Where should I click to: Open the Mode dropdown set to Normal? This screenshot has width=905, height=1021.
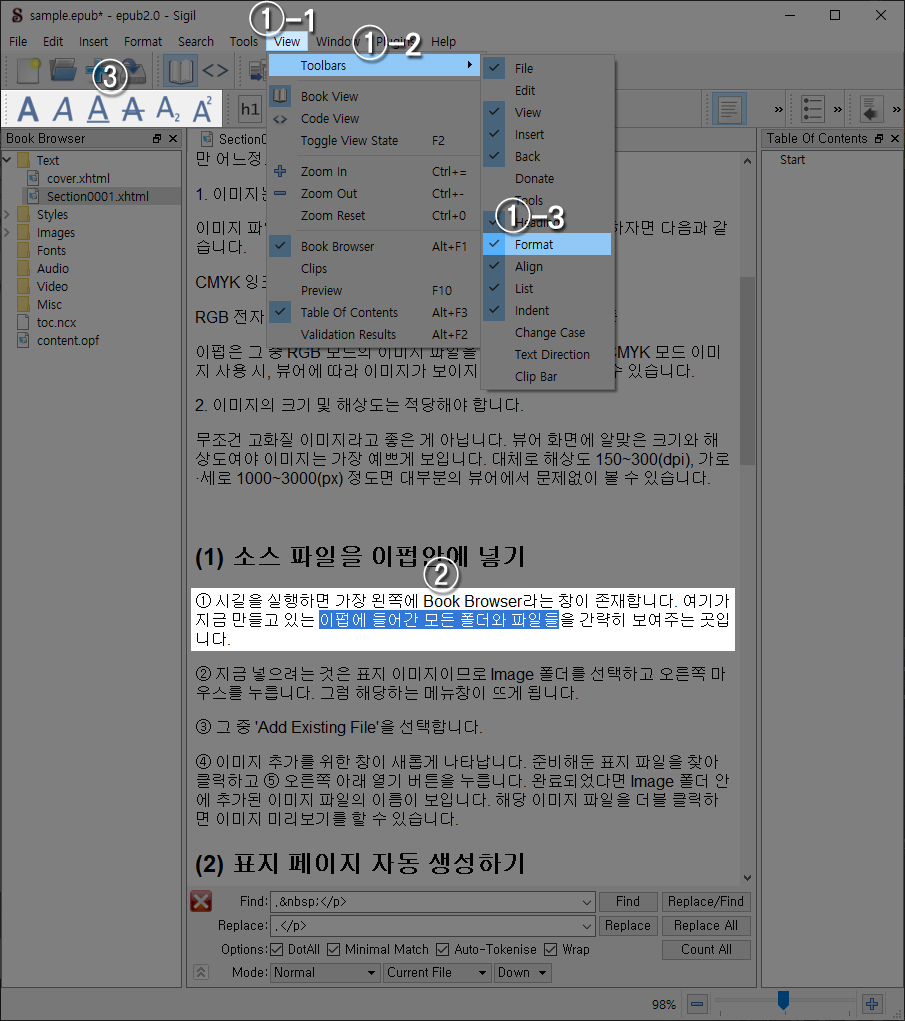325,972
